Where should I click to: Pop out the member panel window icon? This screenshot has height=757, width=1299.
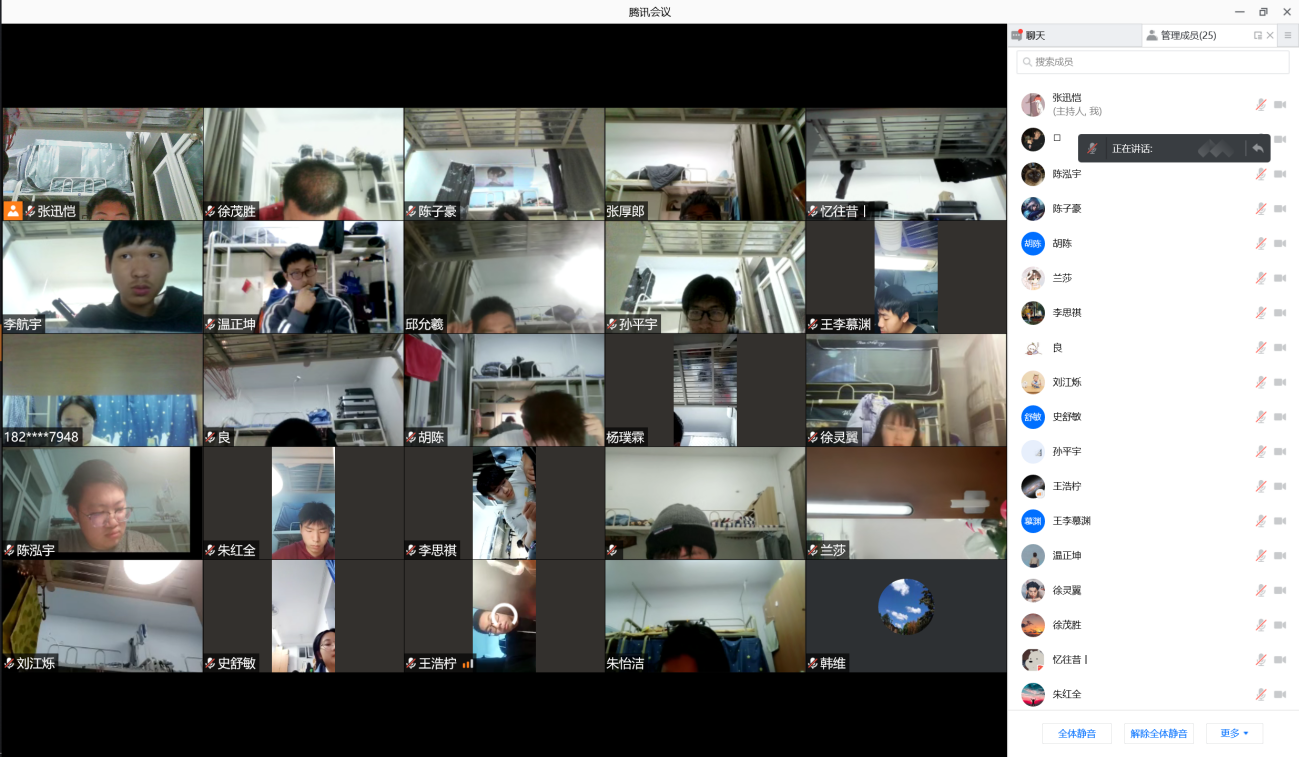1258,36
